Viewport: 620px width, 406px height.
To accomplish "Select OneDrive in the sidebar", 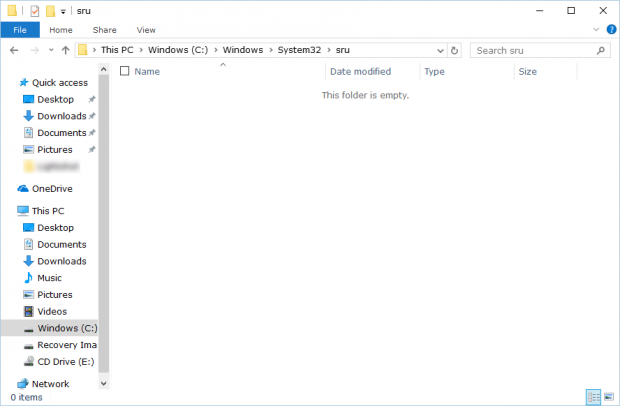I will (52, 188).
